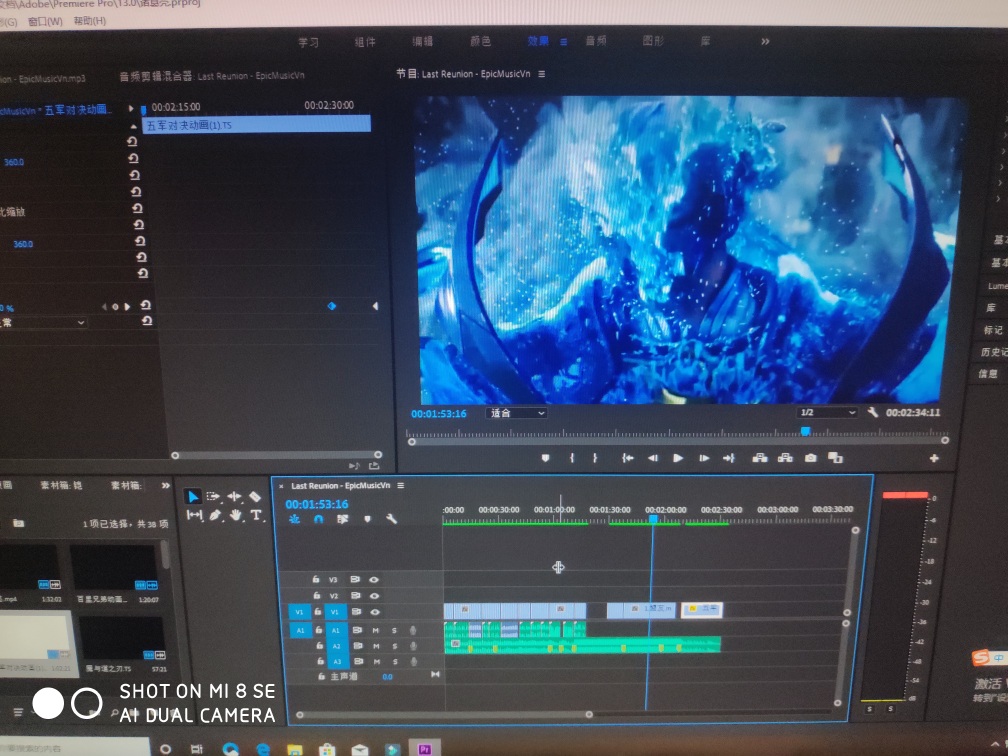Switch to the 组件 workspace
This screenshot has height=756, width=1008.
tap(365, 42)
